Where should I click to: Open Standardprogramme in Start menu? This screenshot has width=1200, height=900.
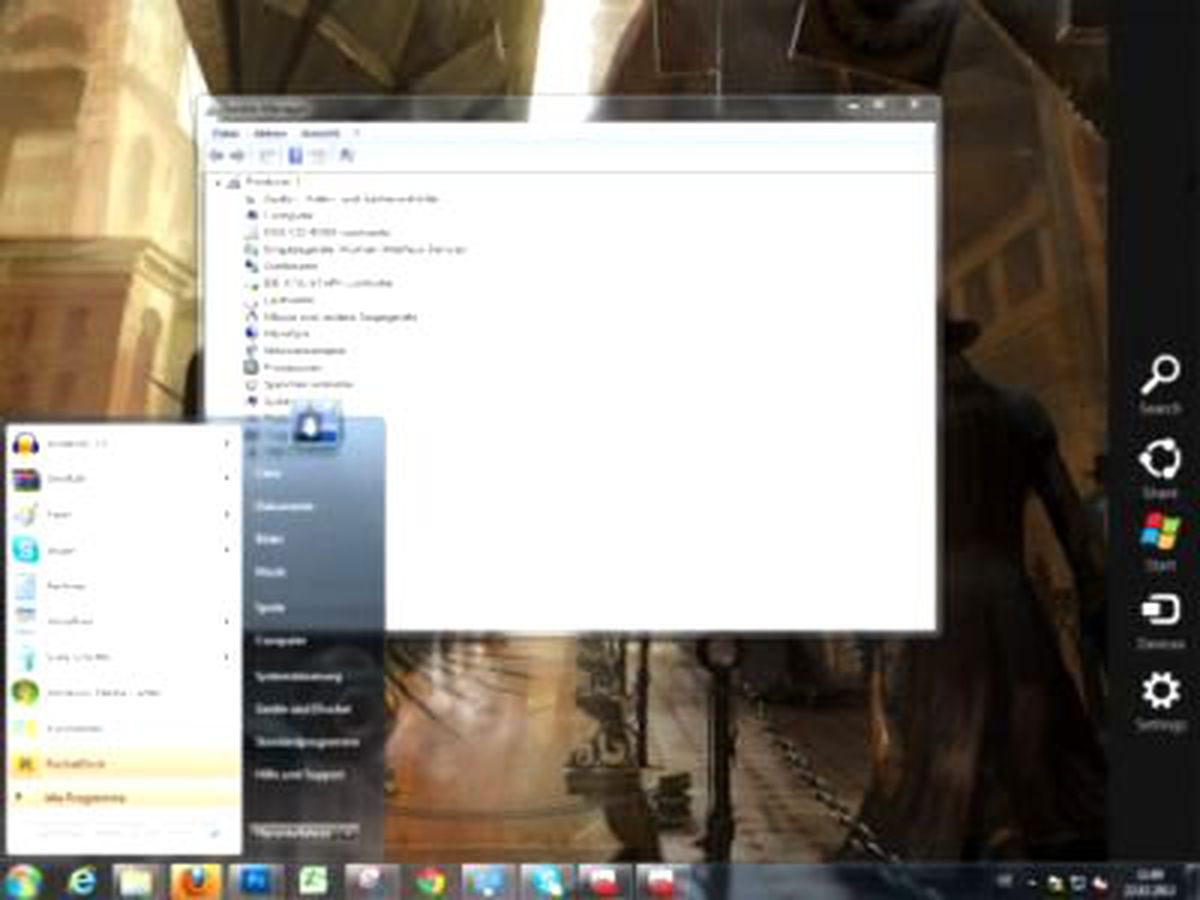point(306,742)
